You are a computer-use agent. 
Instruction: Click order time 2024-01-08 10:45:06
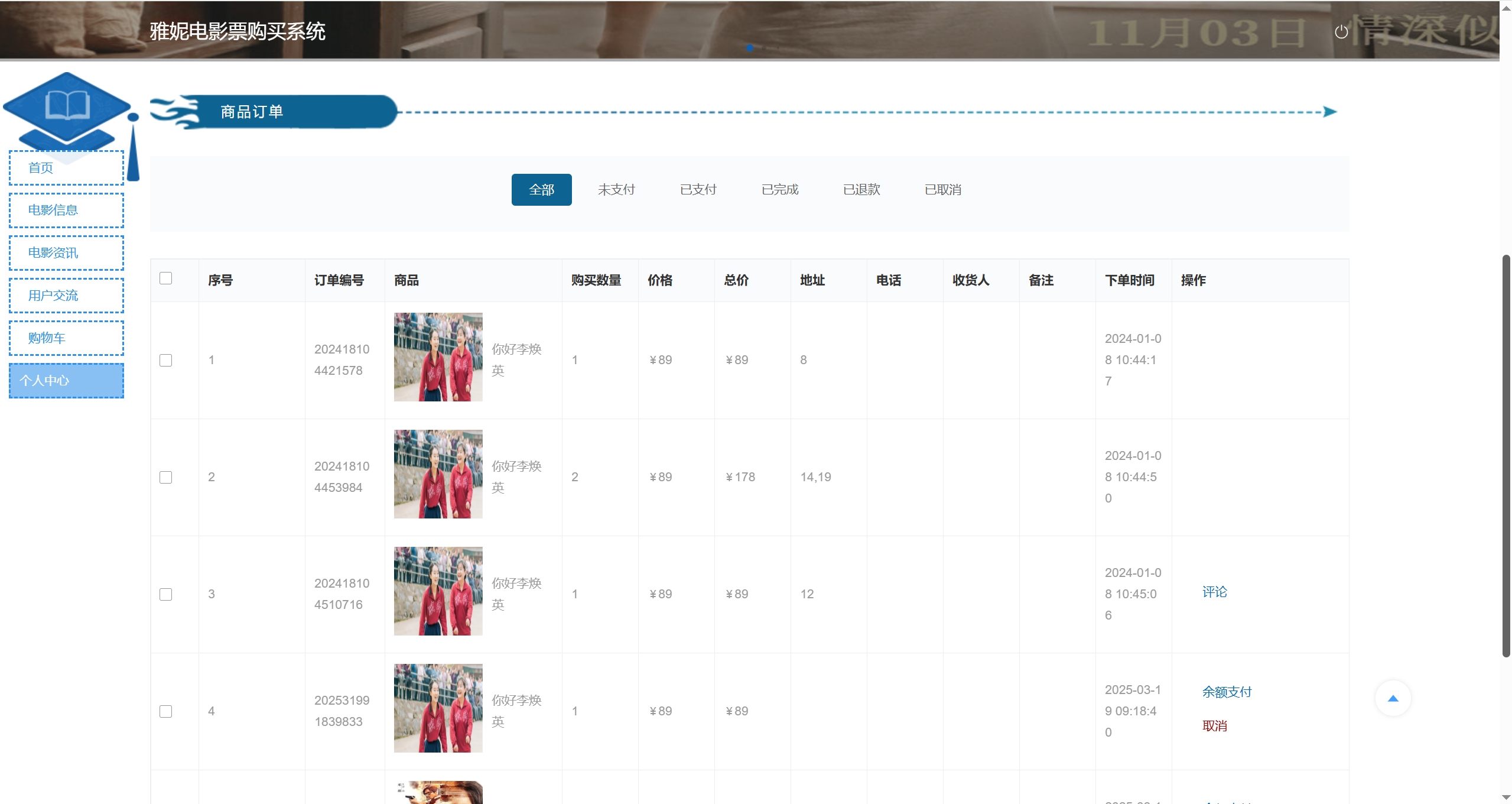pyautogui.click(x=1133, y=594)
